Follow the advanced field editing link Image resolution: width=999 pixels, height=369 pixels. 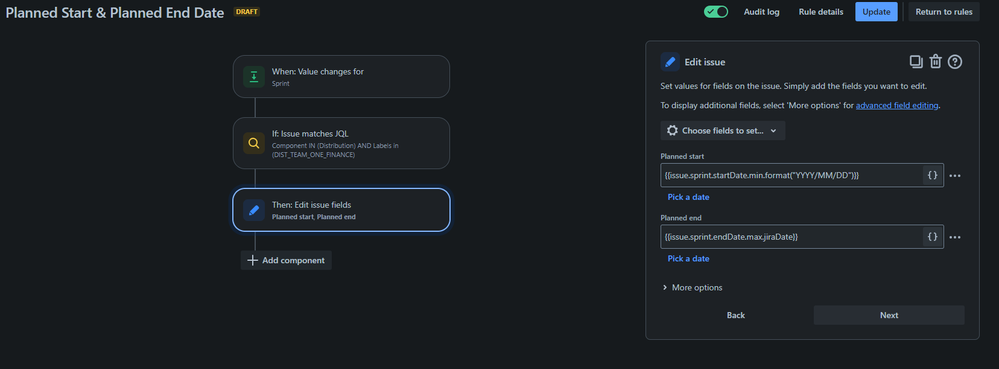(x=897, y=106)
